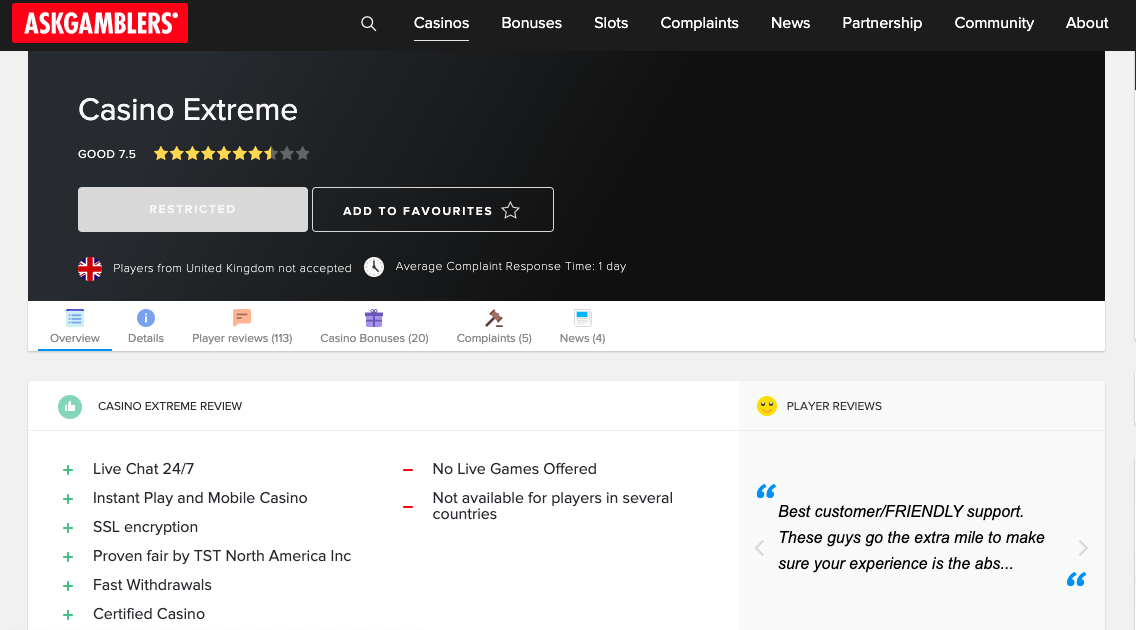
Task: Switch to the Overview tab
Action: 75,327
